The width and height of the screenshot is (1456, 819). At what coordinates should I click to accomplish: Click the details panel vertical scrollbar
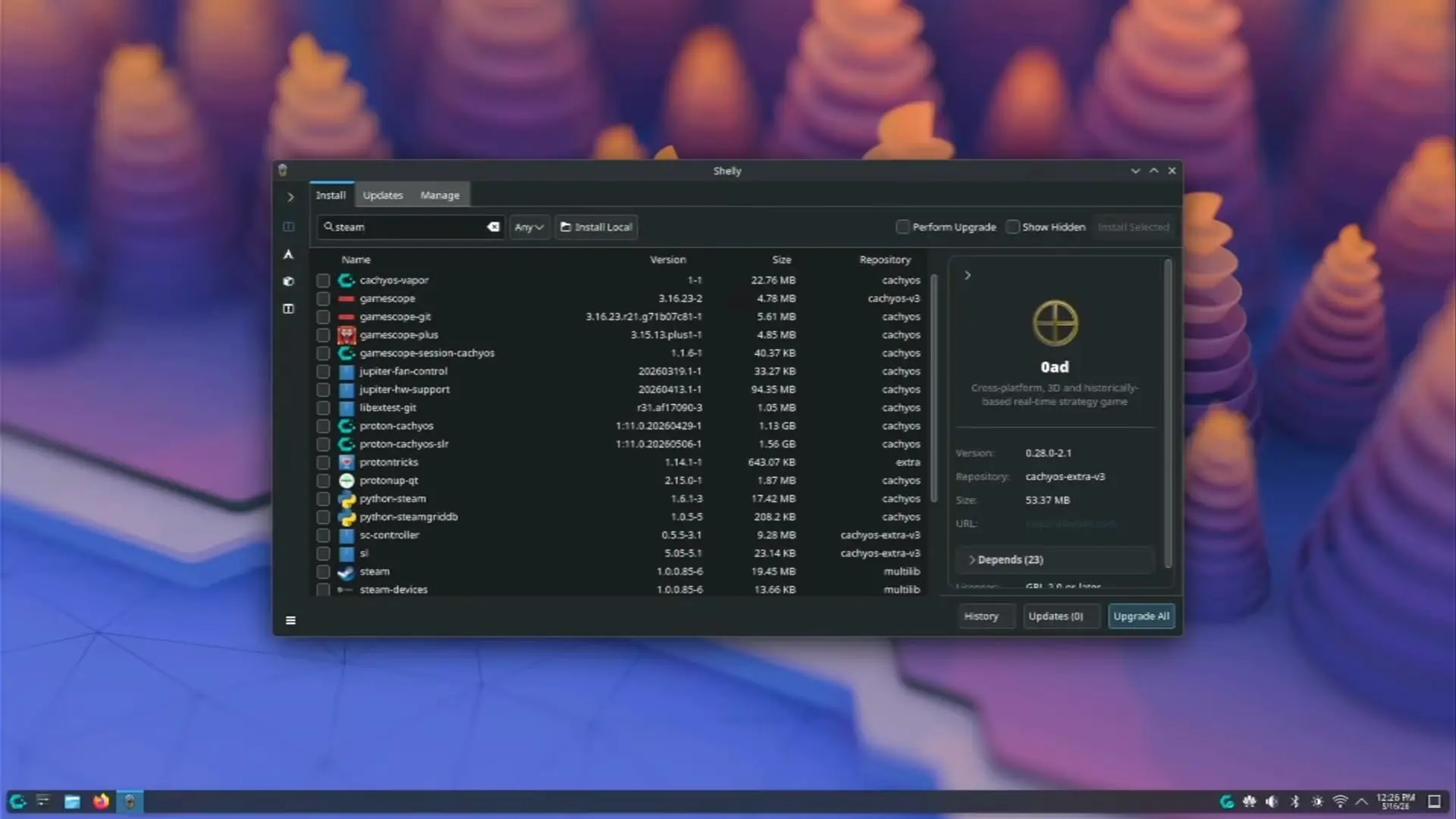coord(1168,413)
